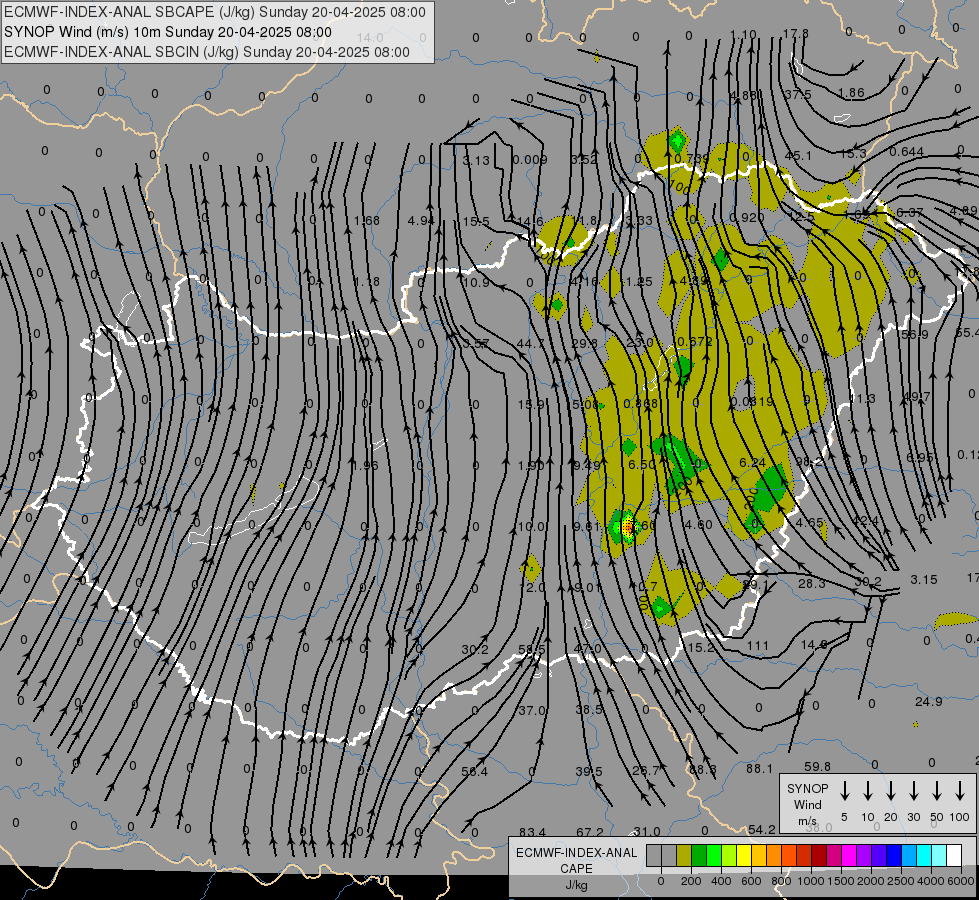The width and height of the screenshot is (979, 900).
Task: Click the map value '9.49'
Action: [586, 464]
